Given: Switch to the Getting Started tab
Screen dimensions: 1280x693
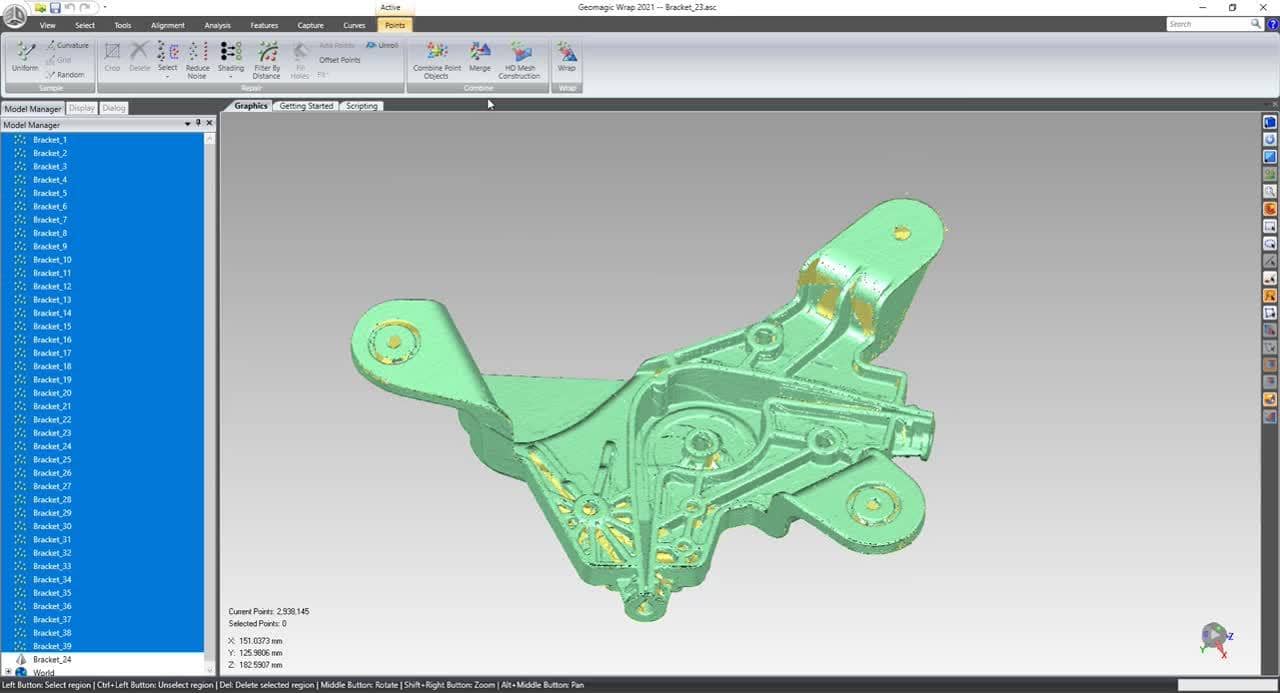Looking at the screenshot, I should tap(306, 106).
